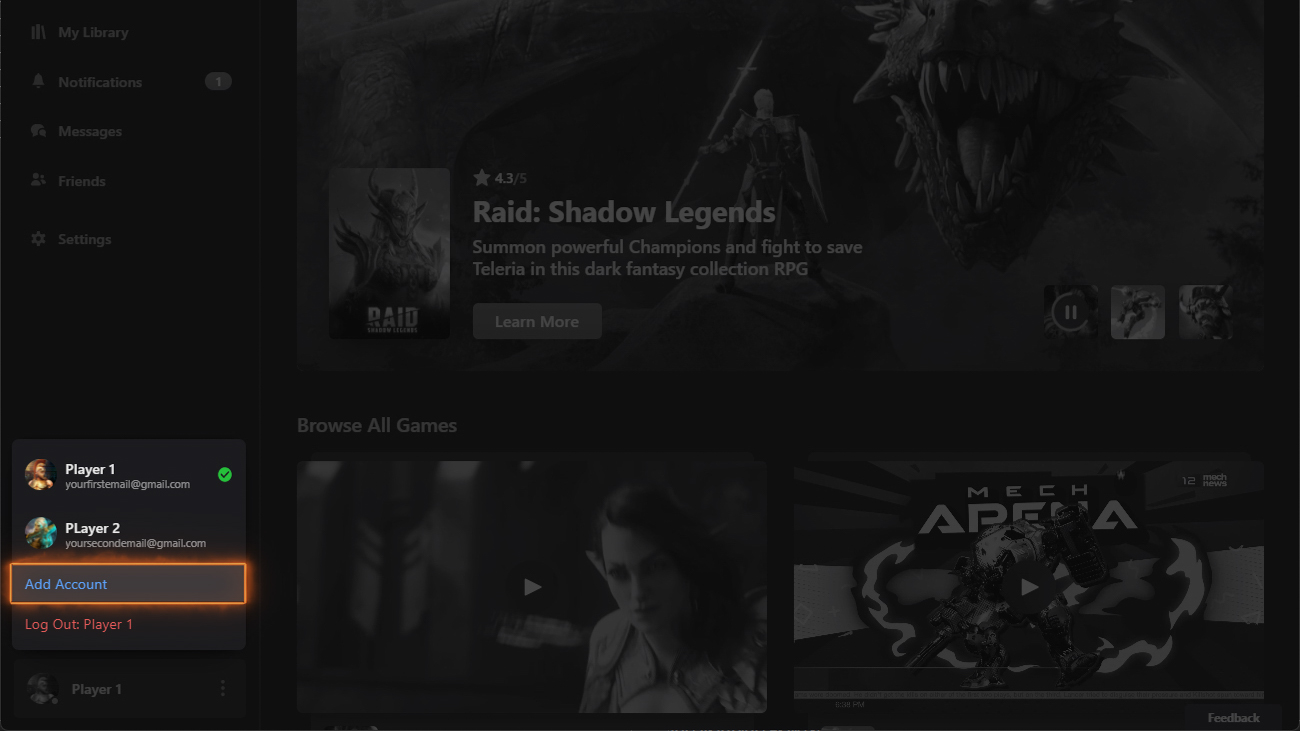Click the Player 1 profile at sidebar bottom
This screenshot has height=731, width=1300.
pyautogui.click(x=129, y=689)
